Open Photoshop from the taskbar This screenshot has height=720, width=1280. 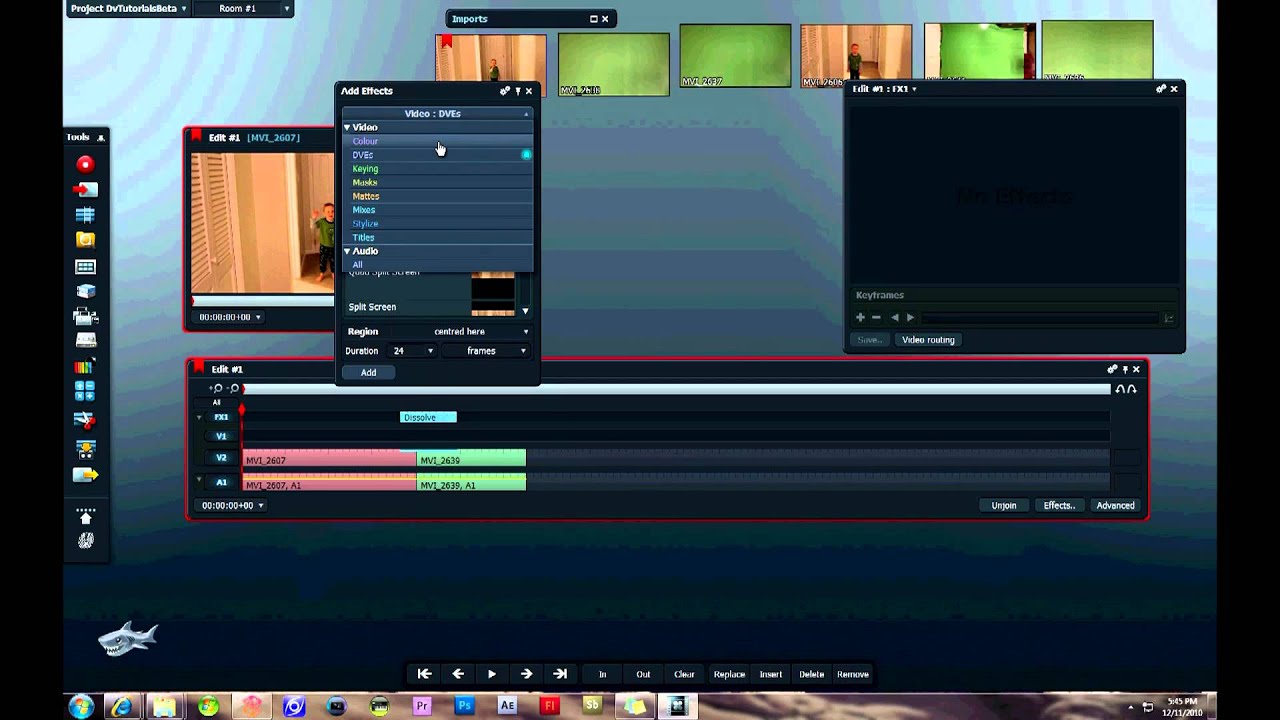coord(464,706)
